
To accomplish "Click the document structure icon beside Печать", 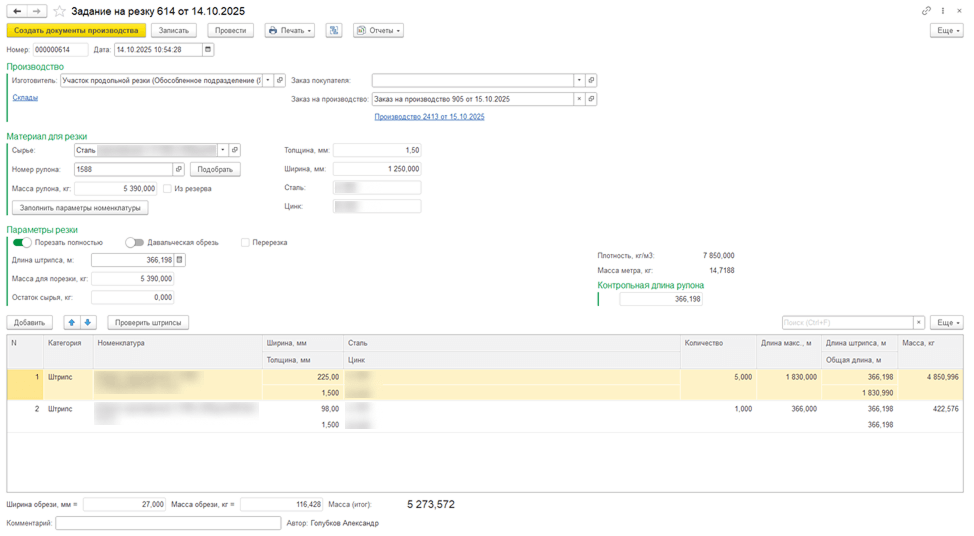I will coord(334,31).
